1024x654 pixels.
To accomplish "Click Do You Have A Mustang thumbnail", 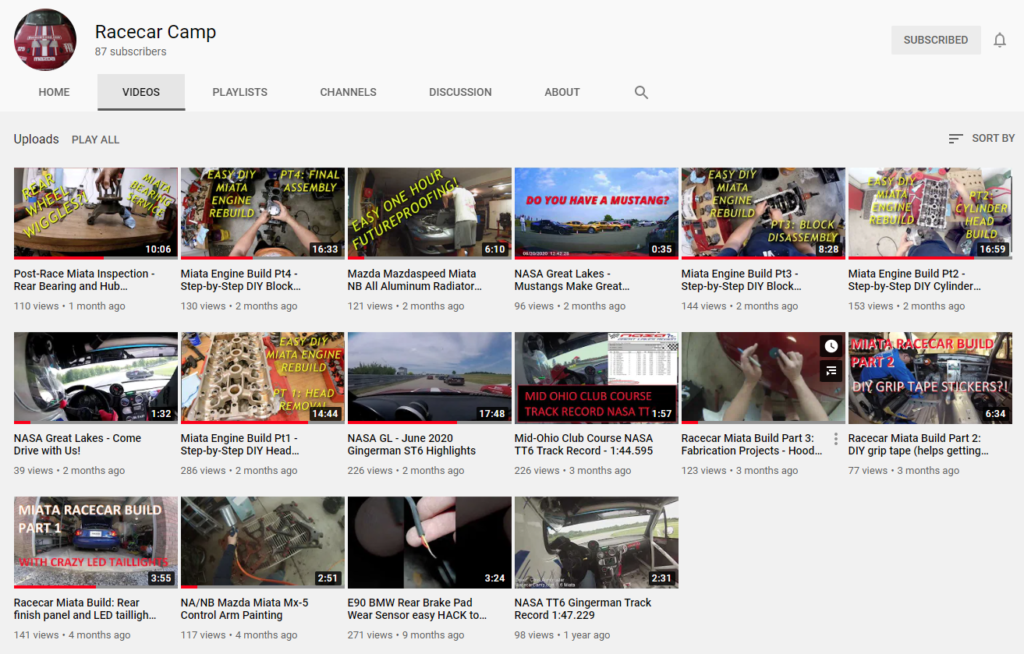I will pyautogui.click(x=596, y=214).
